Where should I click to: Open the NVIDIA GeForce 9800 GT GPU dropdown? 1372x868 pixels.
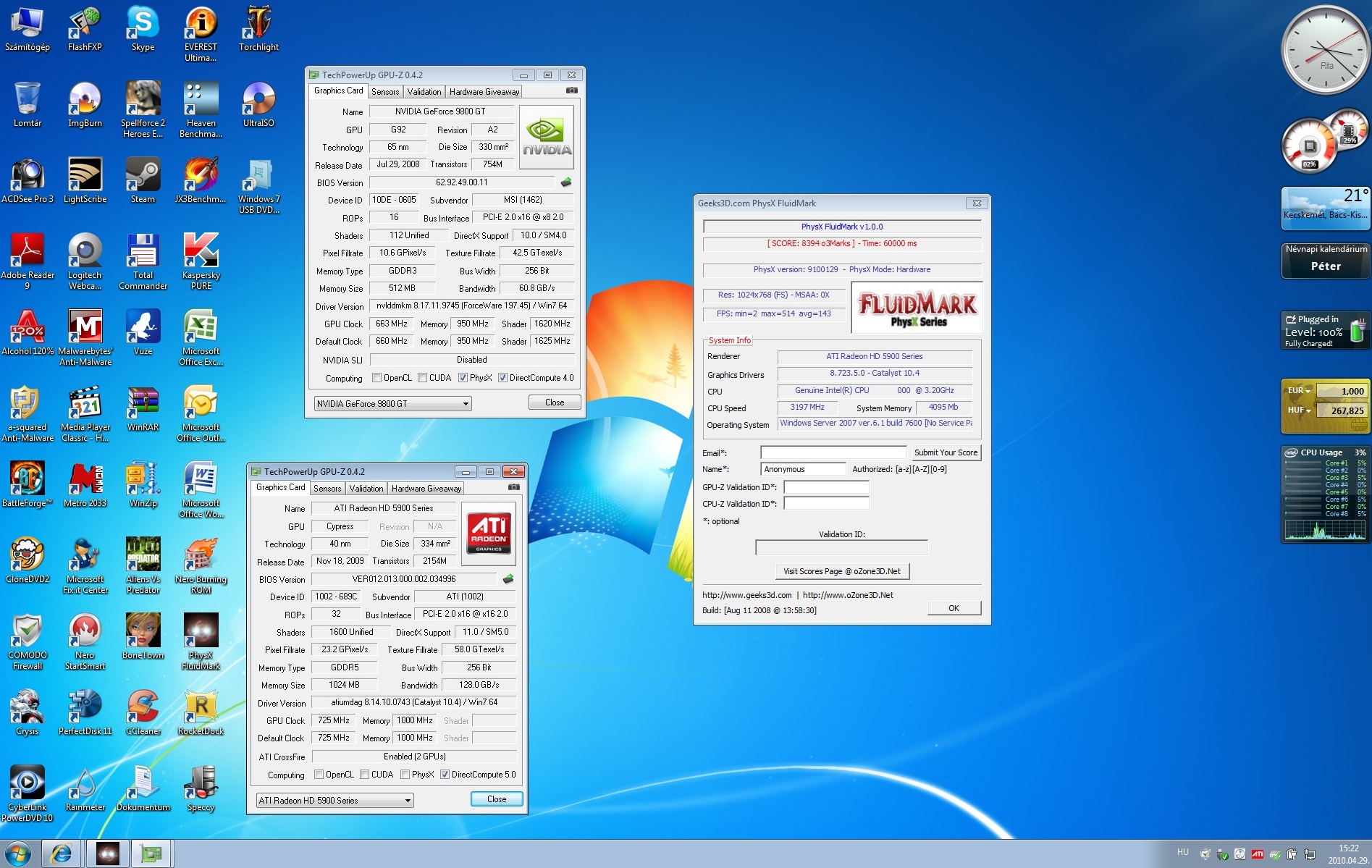393,403
